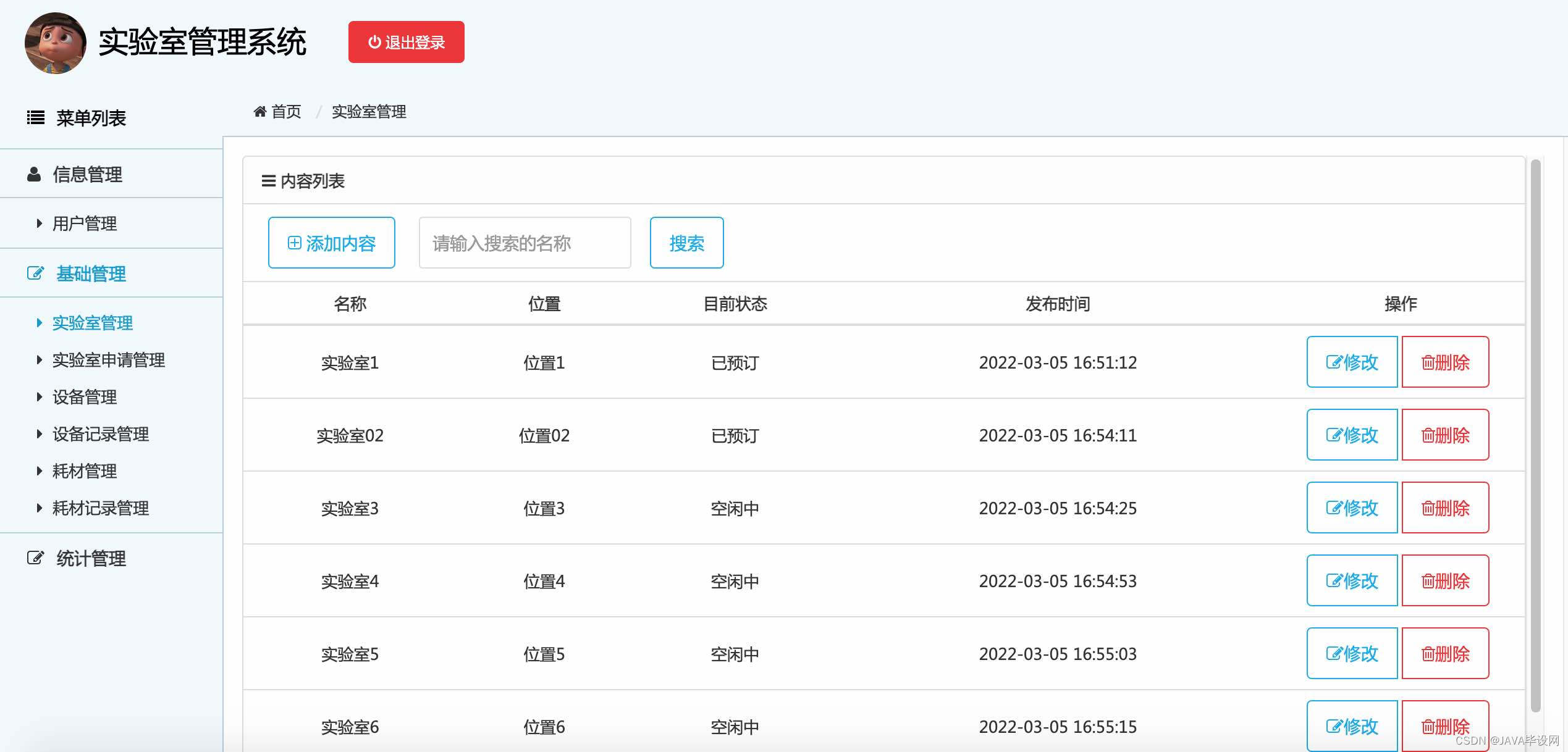This screenshot has width=1568, height=752.
Task: Click 修改 button for 实验室3
Action: [x=1352, y=508]
